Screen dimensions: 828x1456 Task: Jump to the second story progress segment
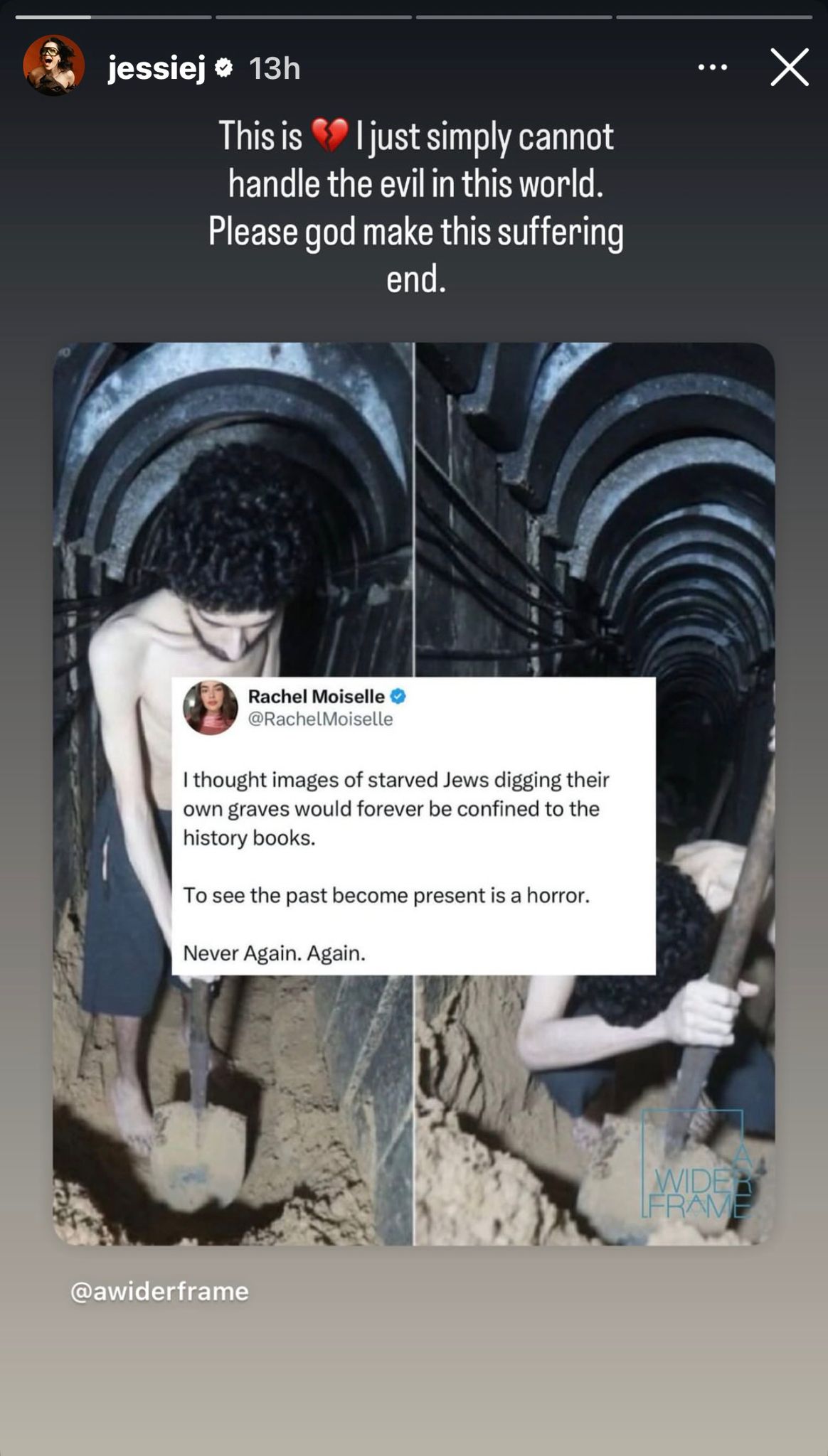tap(314, 16)
